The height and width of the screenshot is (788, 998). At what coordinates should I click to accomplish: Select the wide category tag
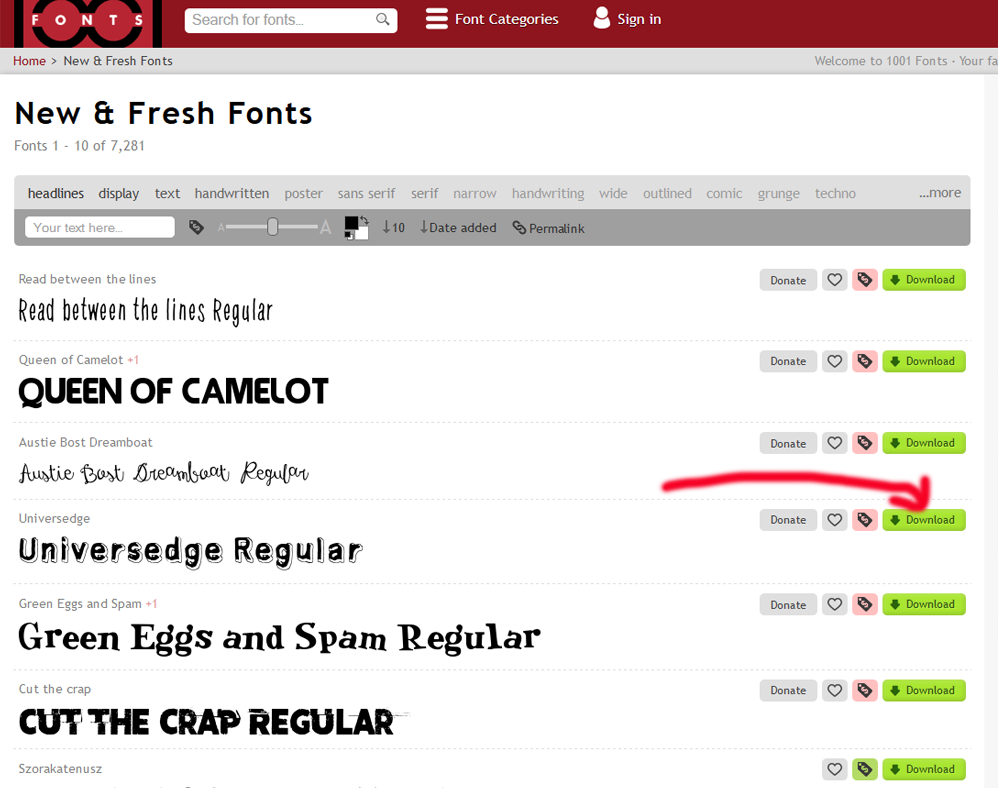point(613,193)
